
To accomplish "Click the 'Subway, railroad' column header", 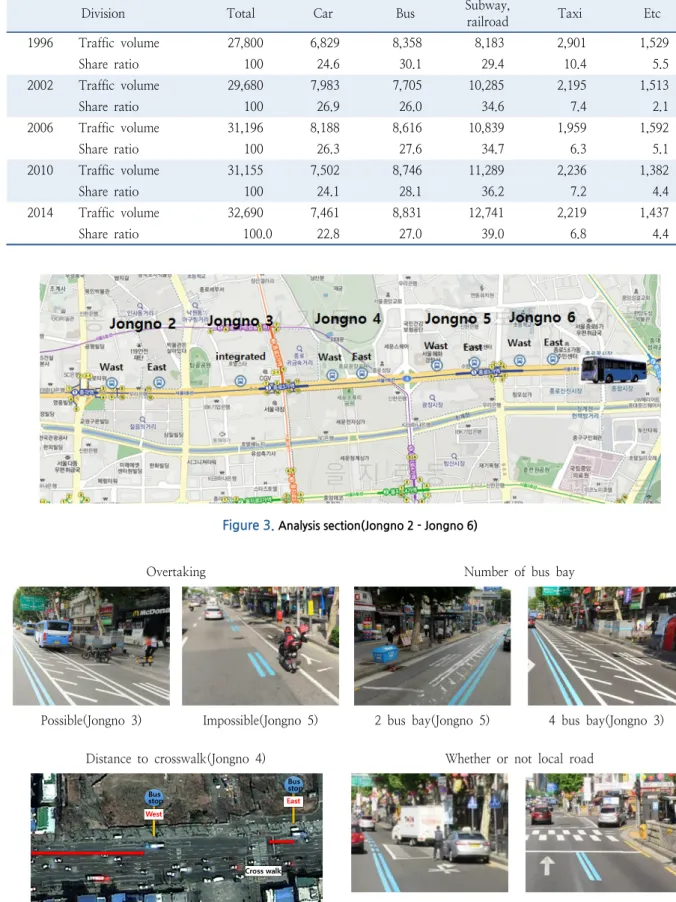I will tap(487, 14).
